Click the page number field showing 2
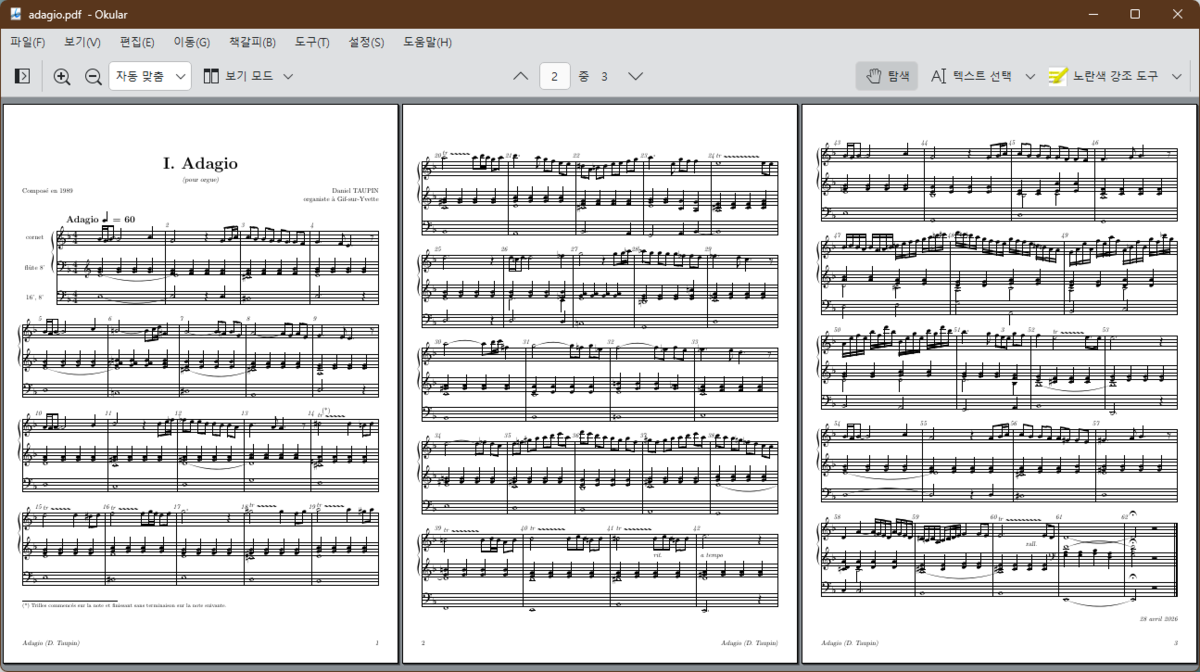1200x672 pixels. [555, 76]
